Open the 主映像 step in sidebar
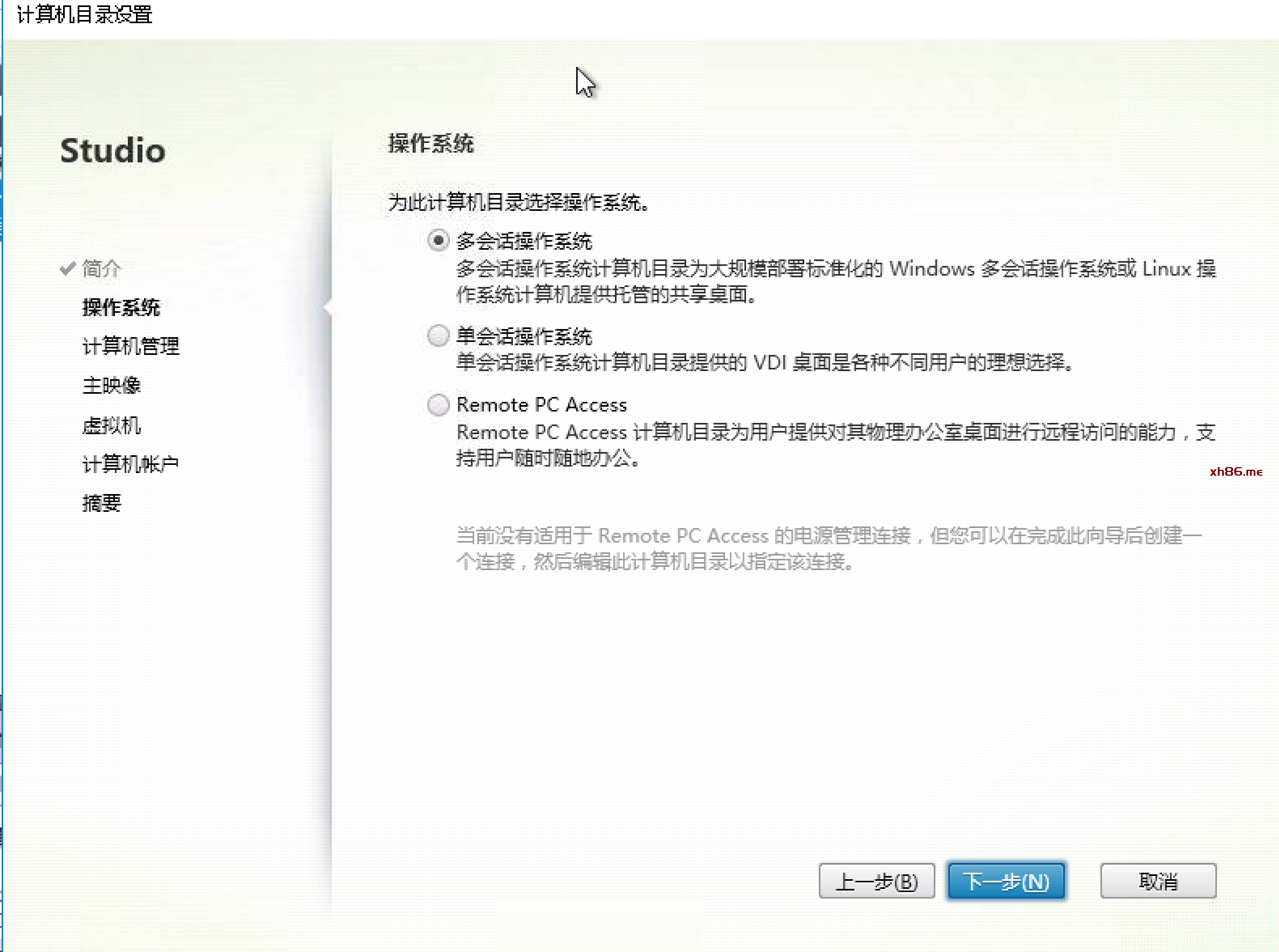Image resolution: width=1279 pixels, height=952 pixels. coord(111,386)
